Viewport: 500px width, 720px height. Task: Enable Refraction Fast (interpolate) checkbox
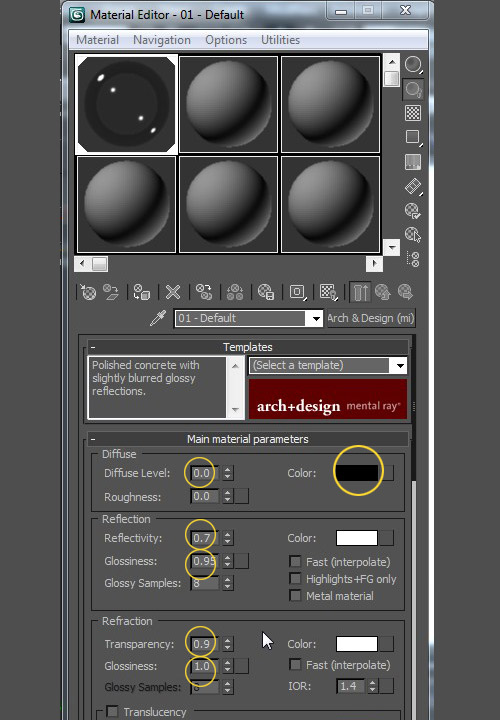(295, 664)
